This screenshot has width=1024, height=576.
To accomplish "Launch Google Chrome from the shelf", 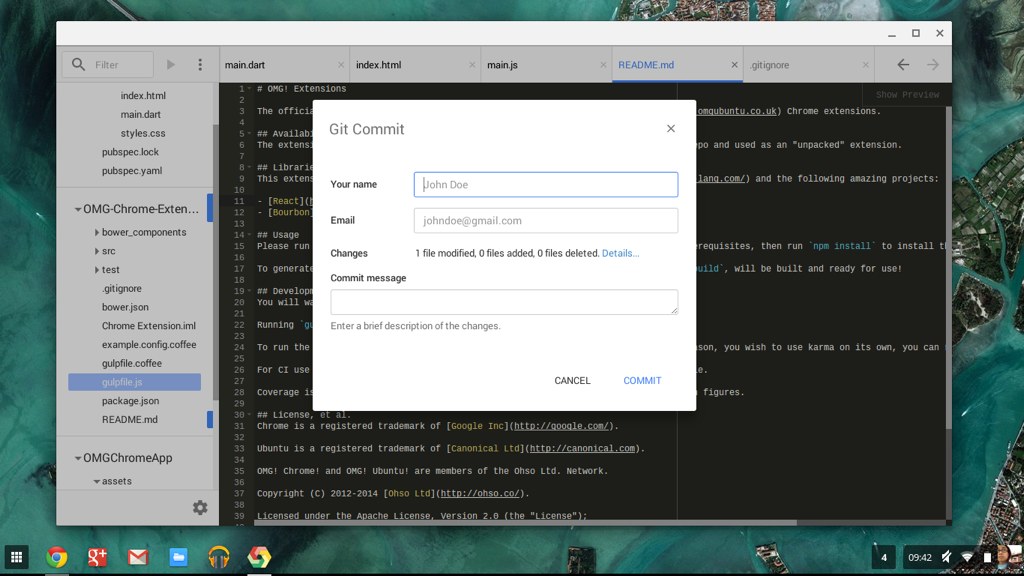I will coord(57,557).
